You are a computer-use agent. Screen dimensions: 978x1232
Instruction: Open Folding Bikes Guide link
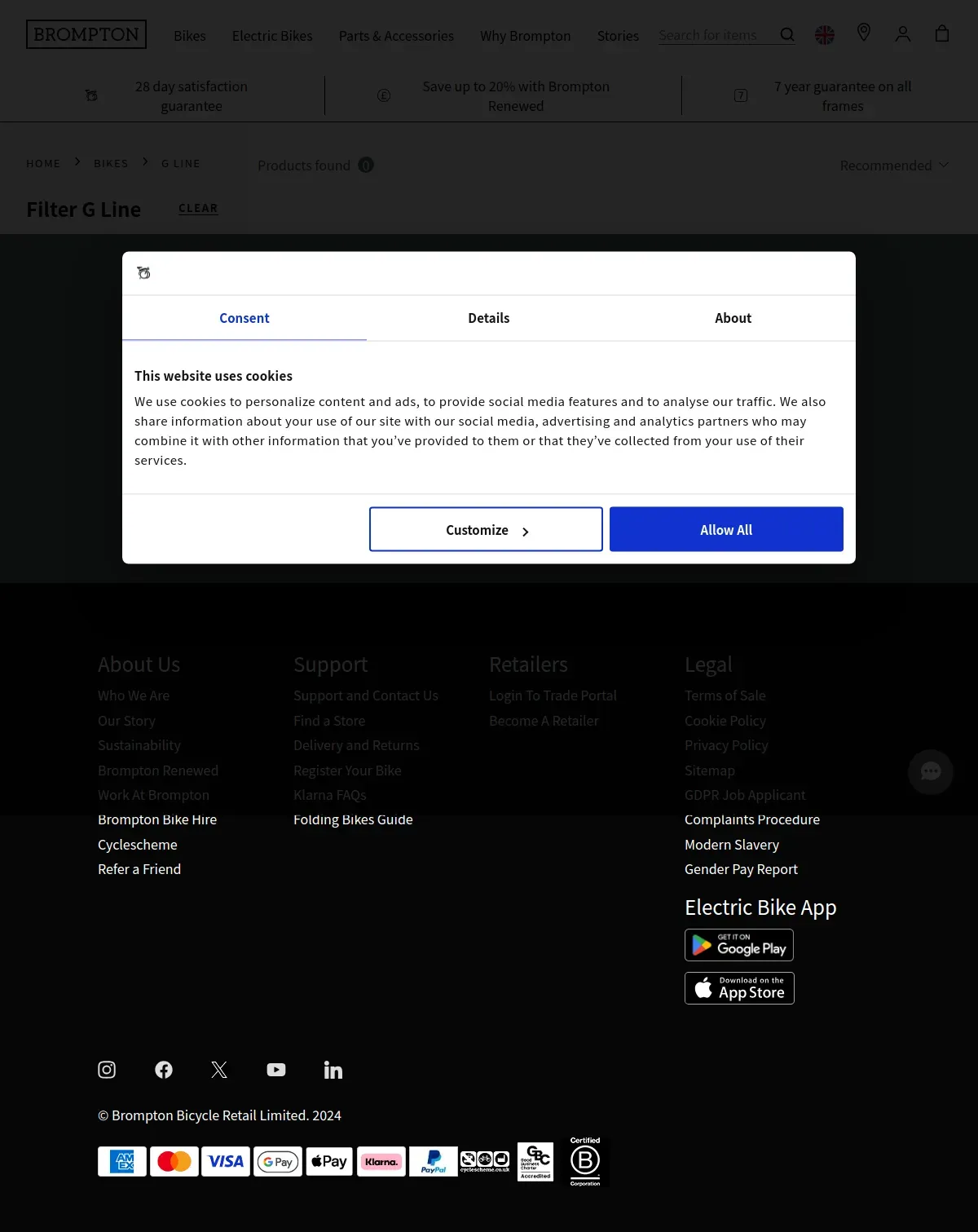(353, 819)
